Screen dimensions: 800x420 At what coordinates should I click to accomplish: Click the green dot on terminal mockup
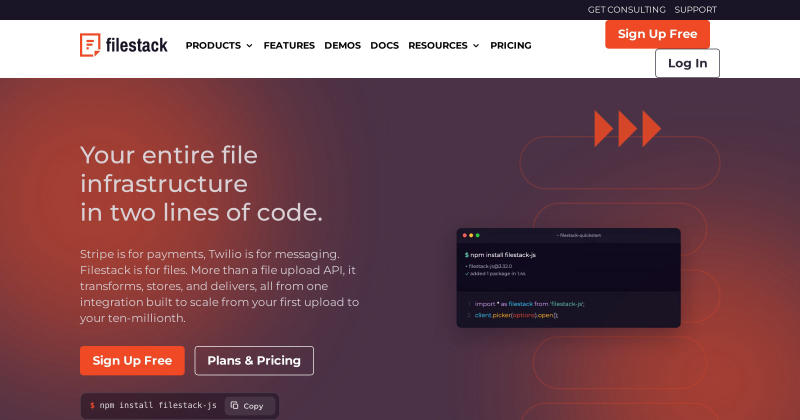point(478,235)
